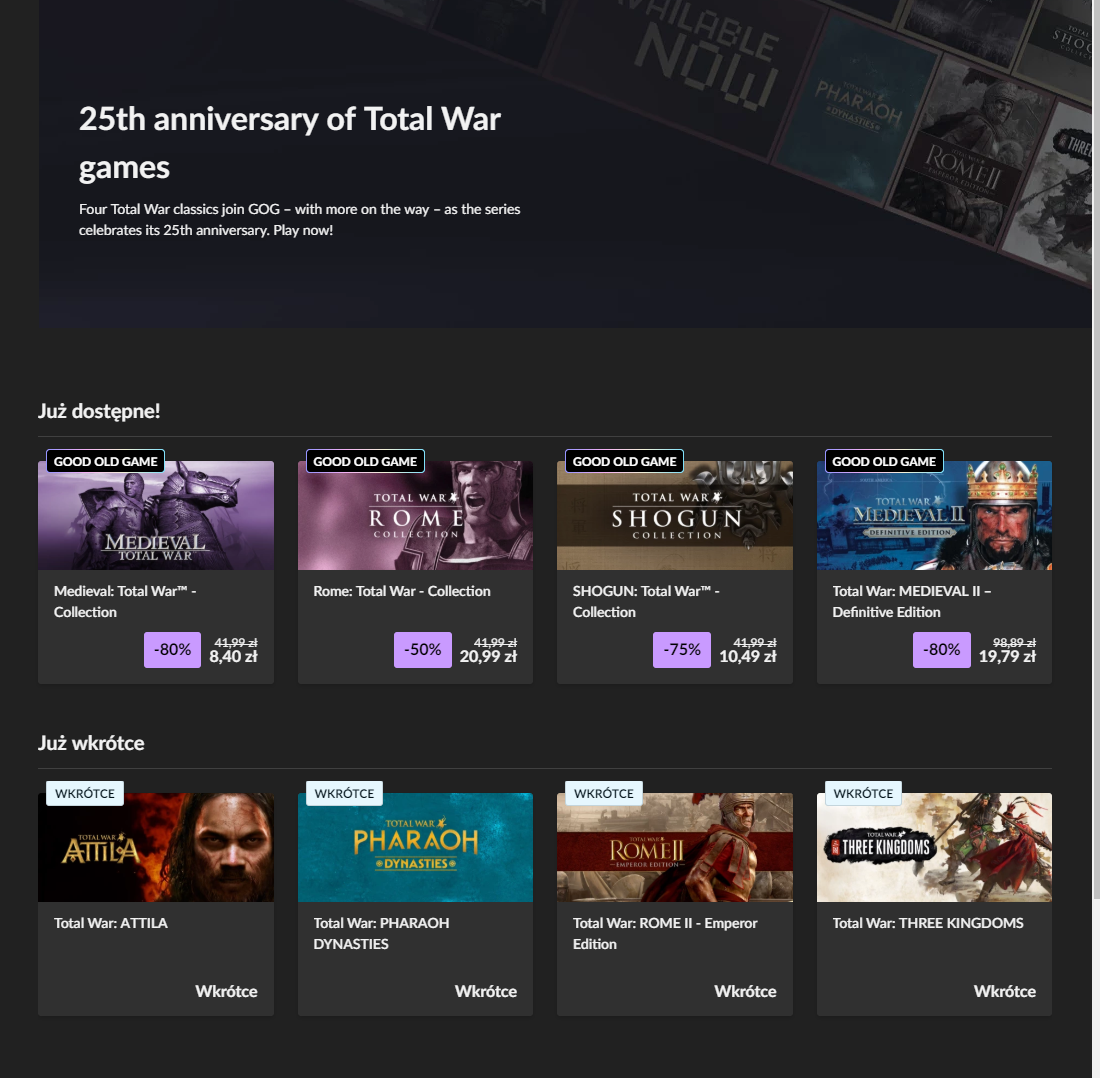Open the Medieval: Total War Collection cover image
This screenshot has height=1078, width=1100.
[x=156, y=515]
